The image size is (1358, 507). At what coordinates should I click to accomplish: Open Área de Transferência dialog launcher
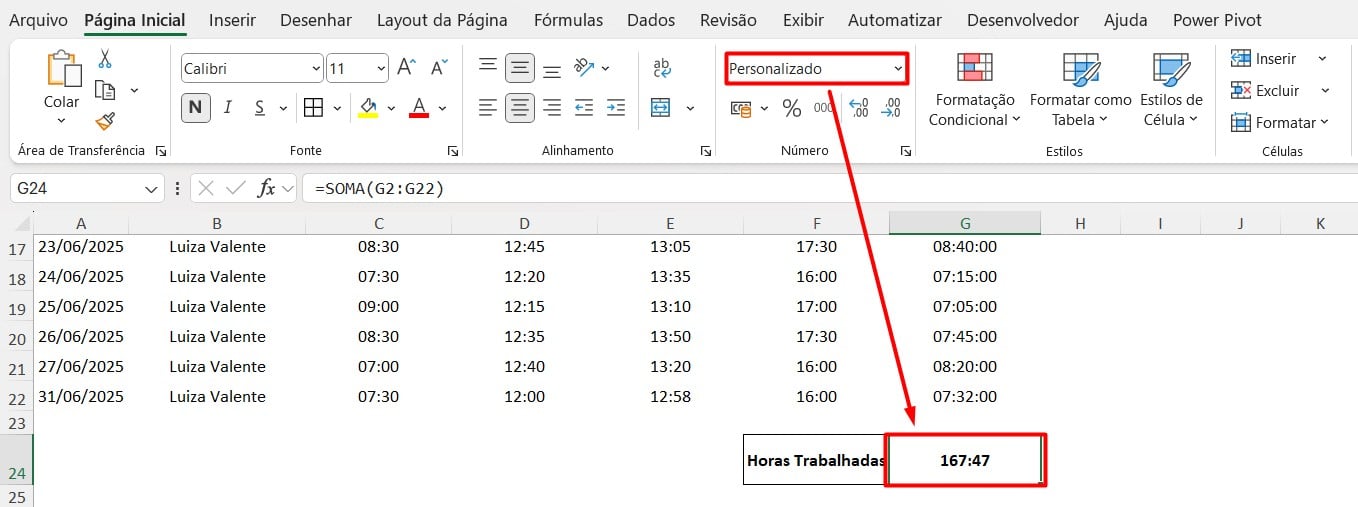[160, 151]
